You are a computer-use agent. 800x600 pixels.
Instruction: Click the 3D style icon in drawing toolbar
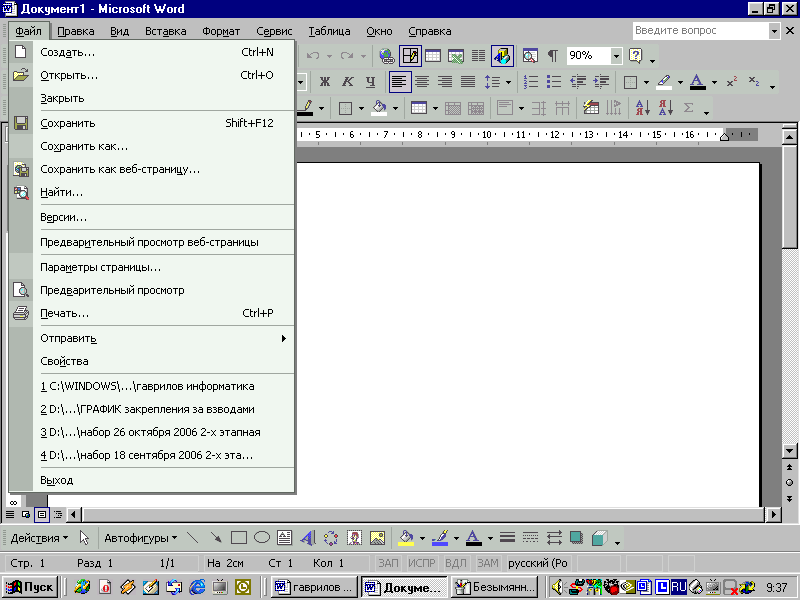[599, 538]
